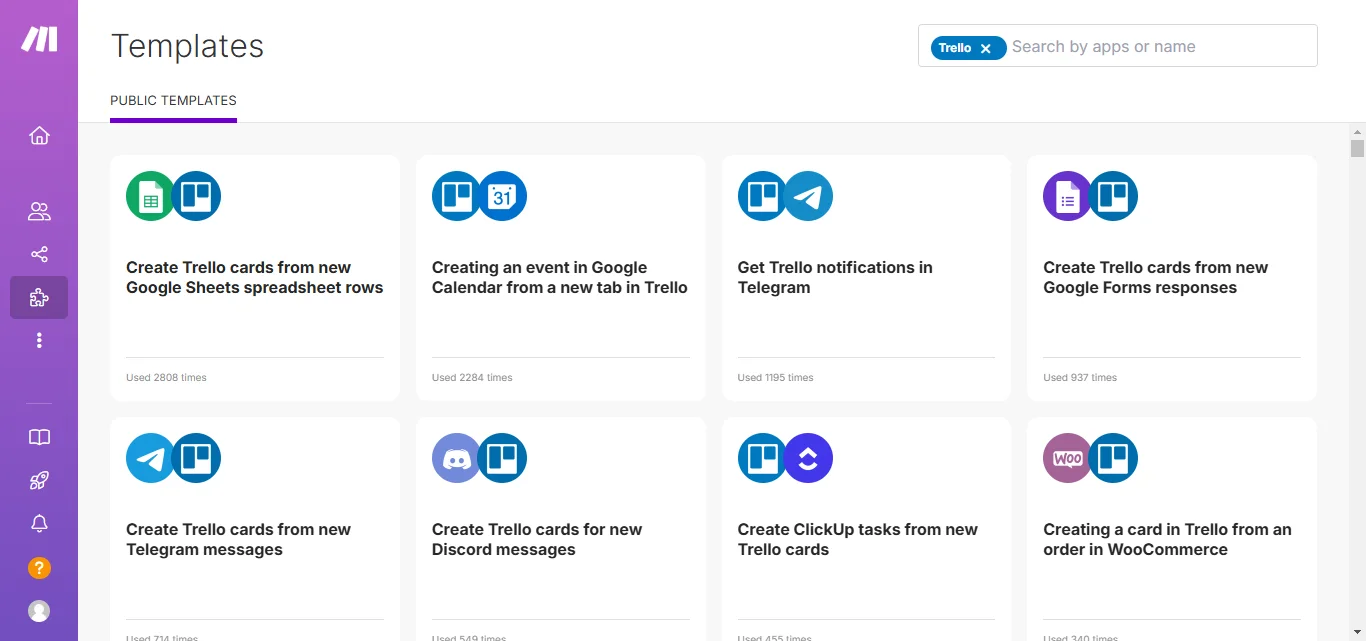Open the WooCommerce order to Trello card template
The width and height of the screenshot is (1366, 641).
tap(1167, 539)
